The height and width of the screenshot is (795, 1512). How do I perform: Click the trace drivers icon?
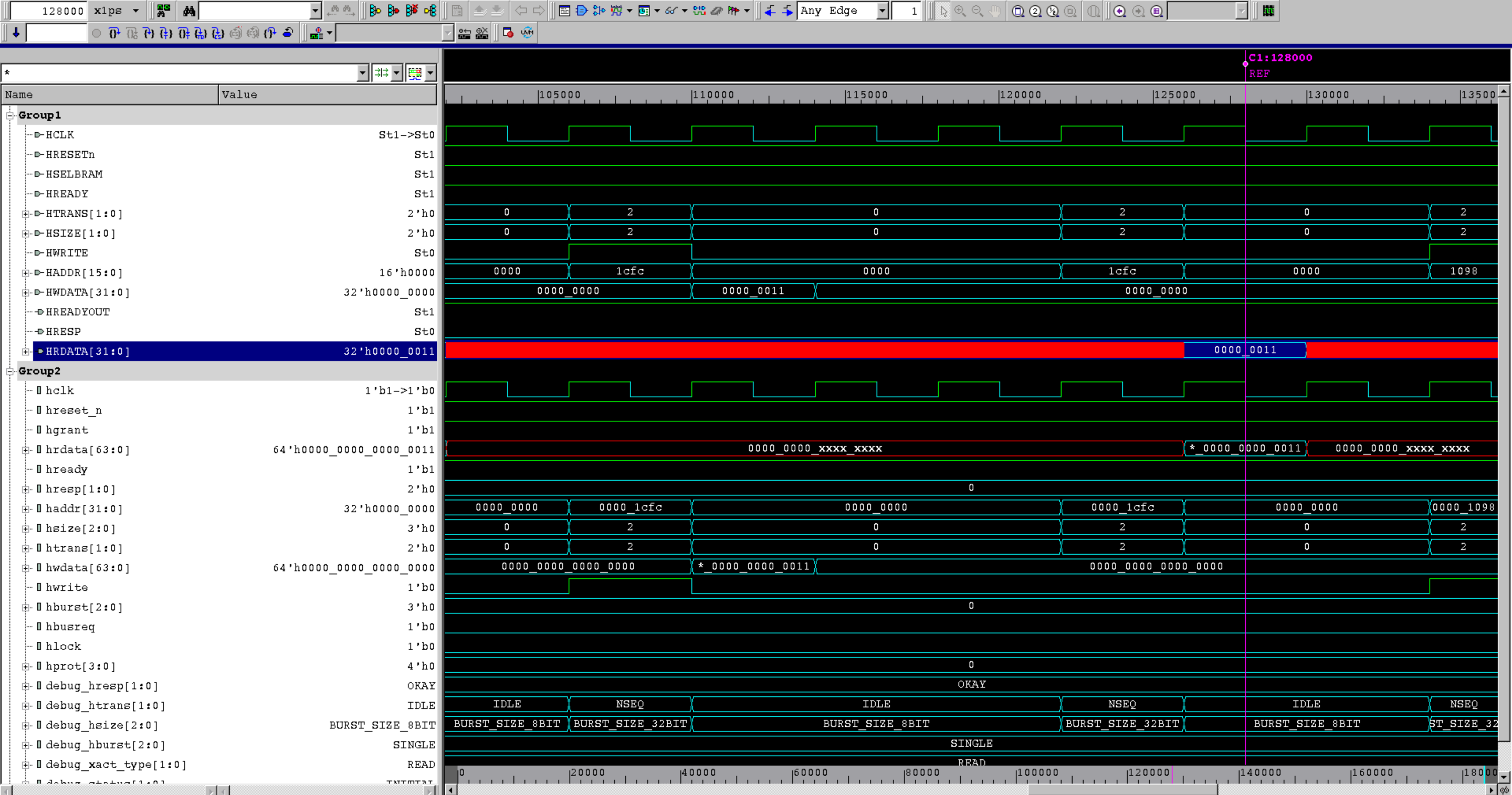tap(376, 10)
